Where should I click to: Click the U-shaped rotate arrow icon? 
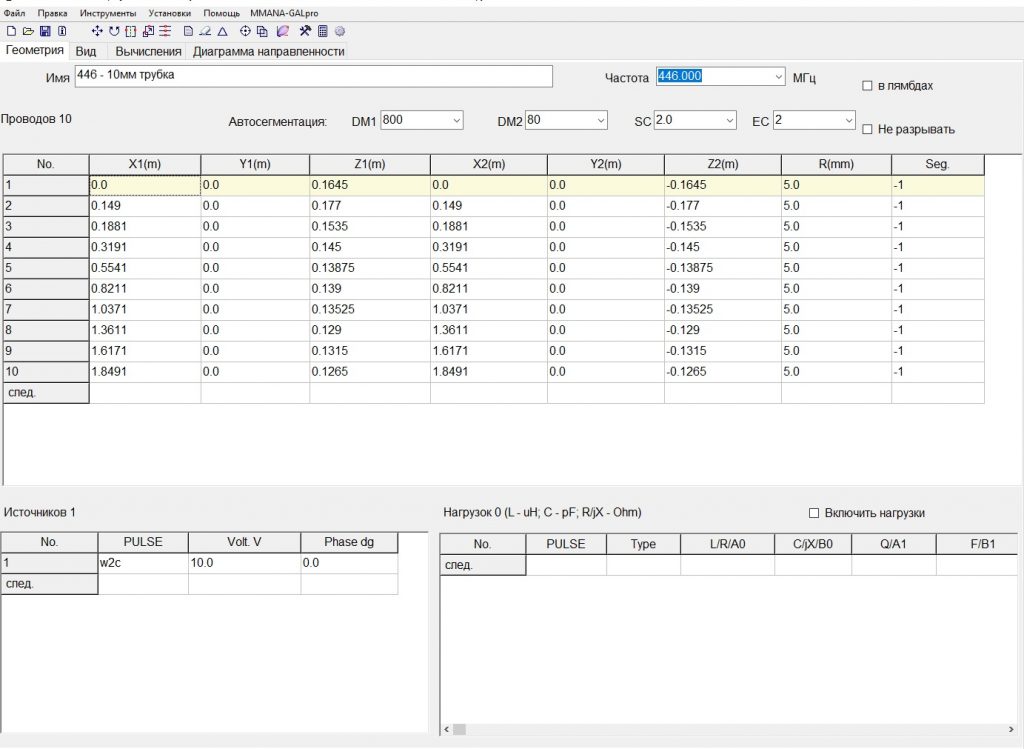point(114,32)
